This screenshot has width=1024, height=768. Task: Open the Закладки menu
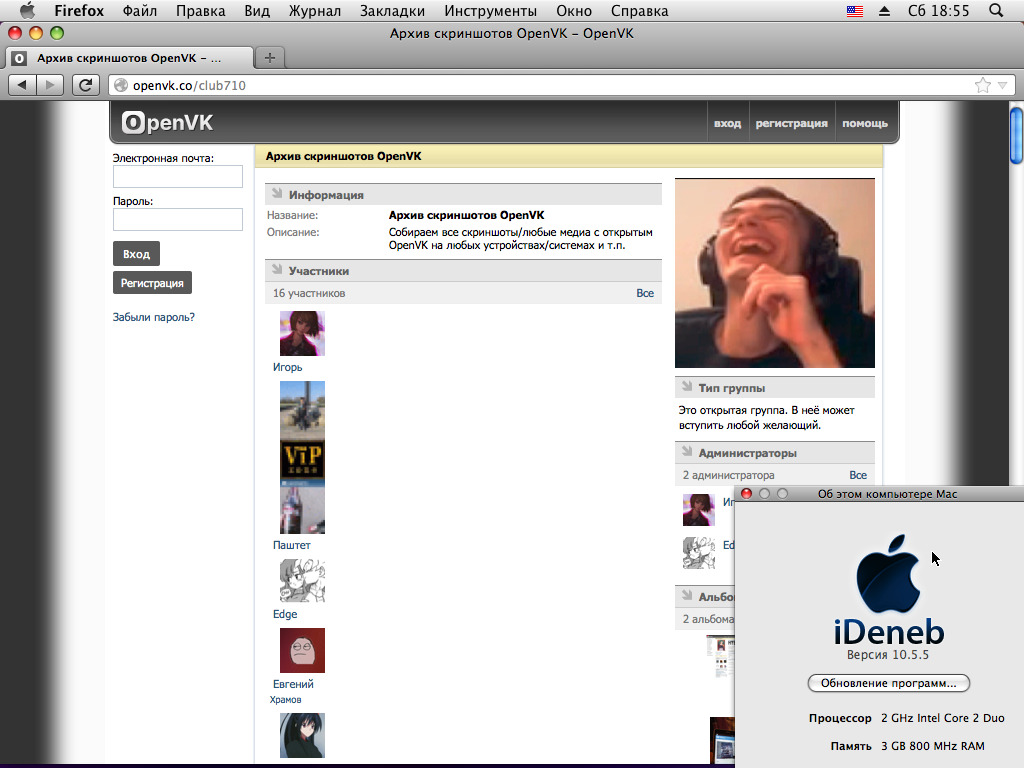click(x=392, y=11)
